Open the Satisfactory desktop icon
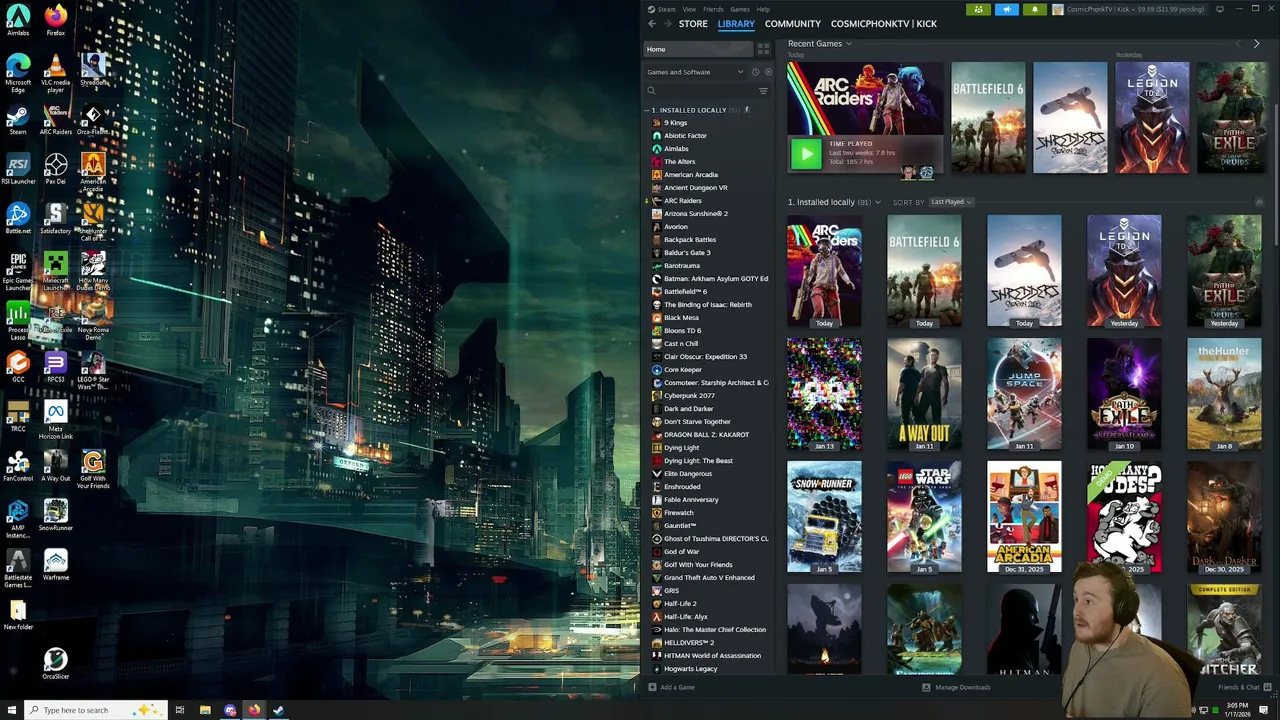 tap(56, 218)
